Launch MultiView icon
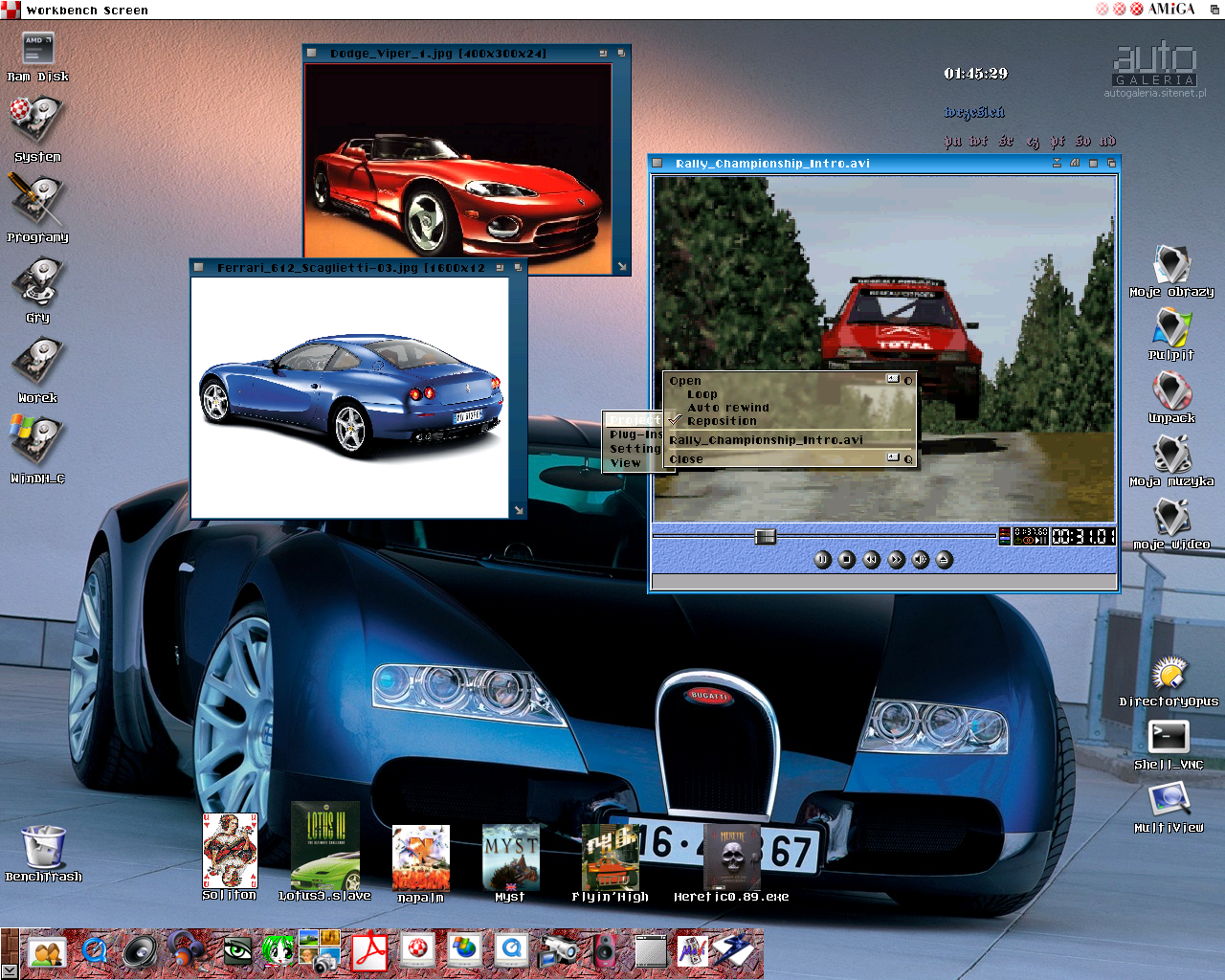The image size is (1225, 980). tap(1169, 800)
